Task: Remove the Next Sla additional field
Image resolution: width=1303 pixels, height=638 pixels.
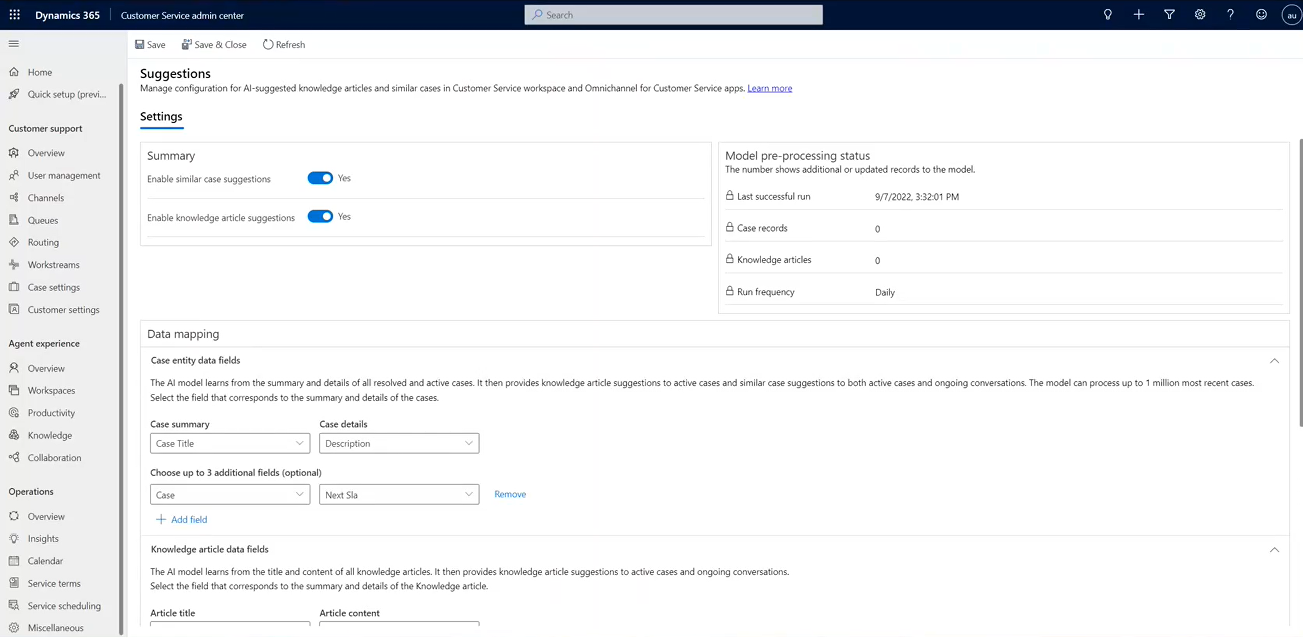Action: pos(510,493)
